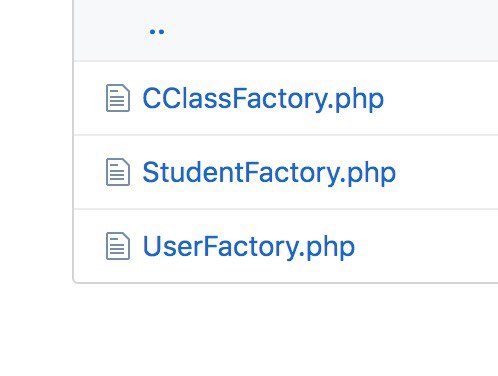The image size is (498, 376).
Task: Click the file icon beside UserFactory.php
Action: pos(118,246)
